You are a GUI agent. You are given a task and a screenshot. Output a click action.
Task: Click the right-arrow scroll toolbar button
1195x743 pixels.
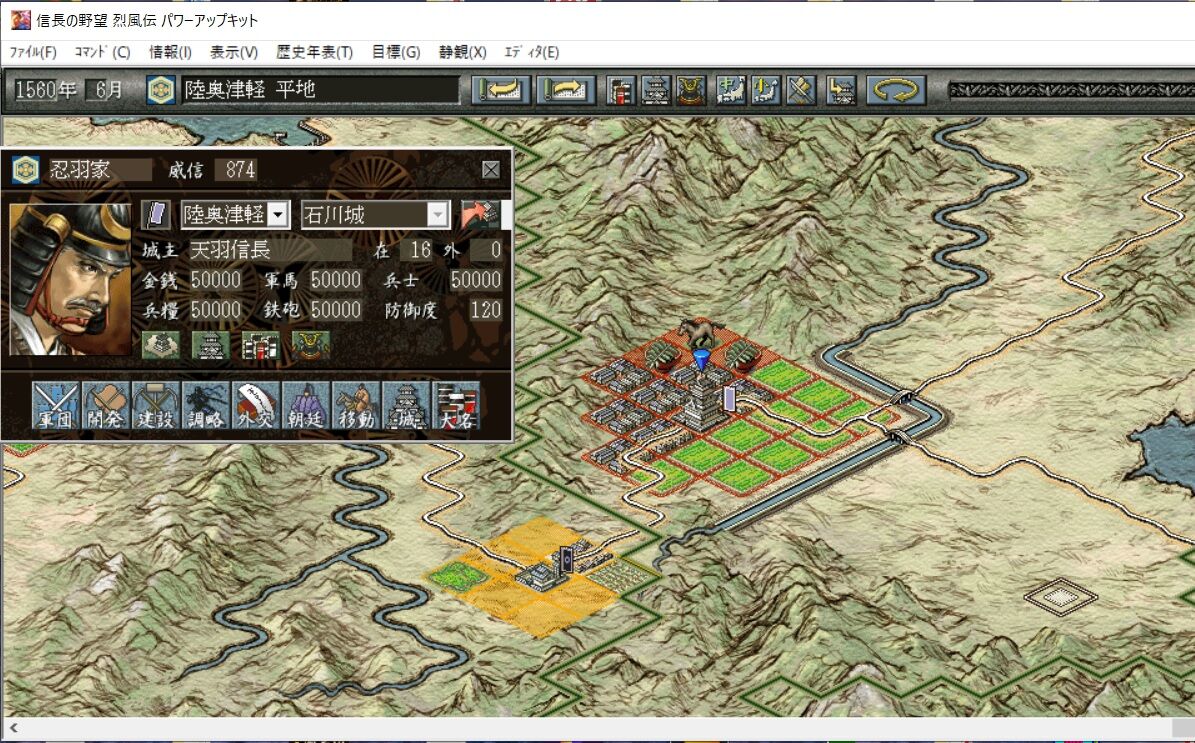565,90
